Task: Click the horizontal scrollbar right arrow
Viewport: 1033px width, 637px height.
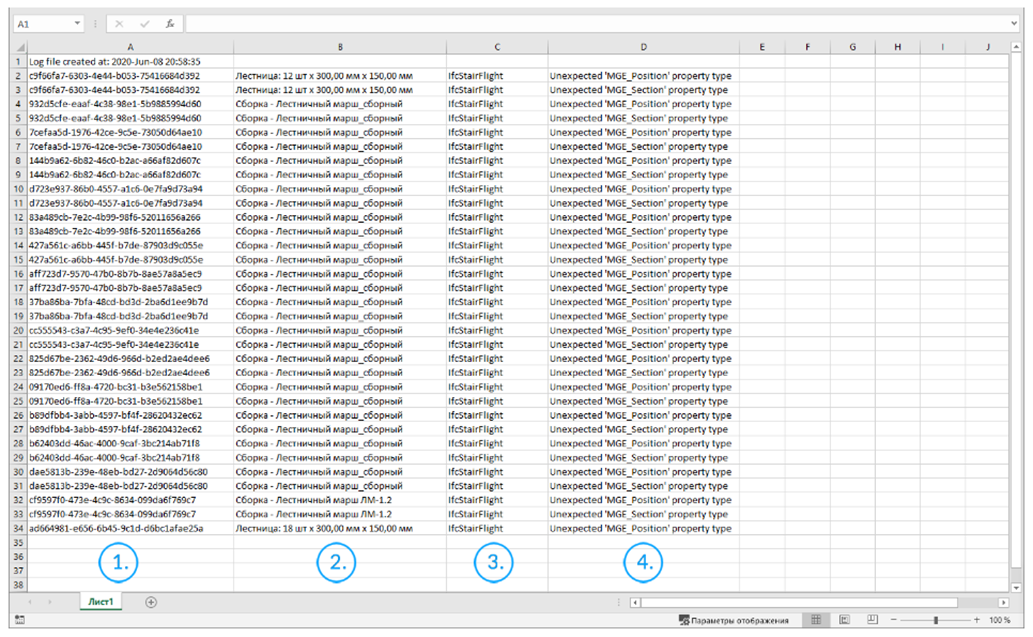Action: point(1003,602)
